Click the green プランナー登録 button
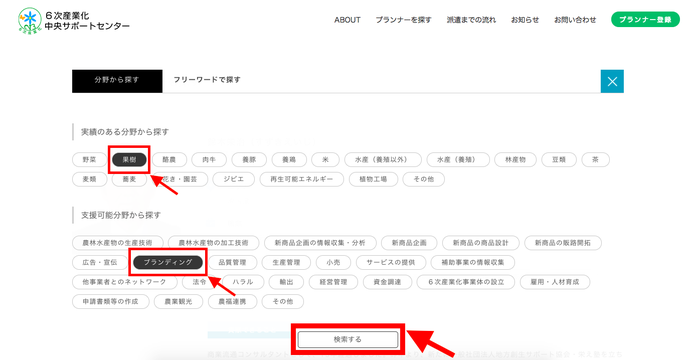 (x=645, y=20)
